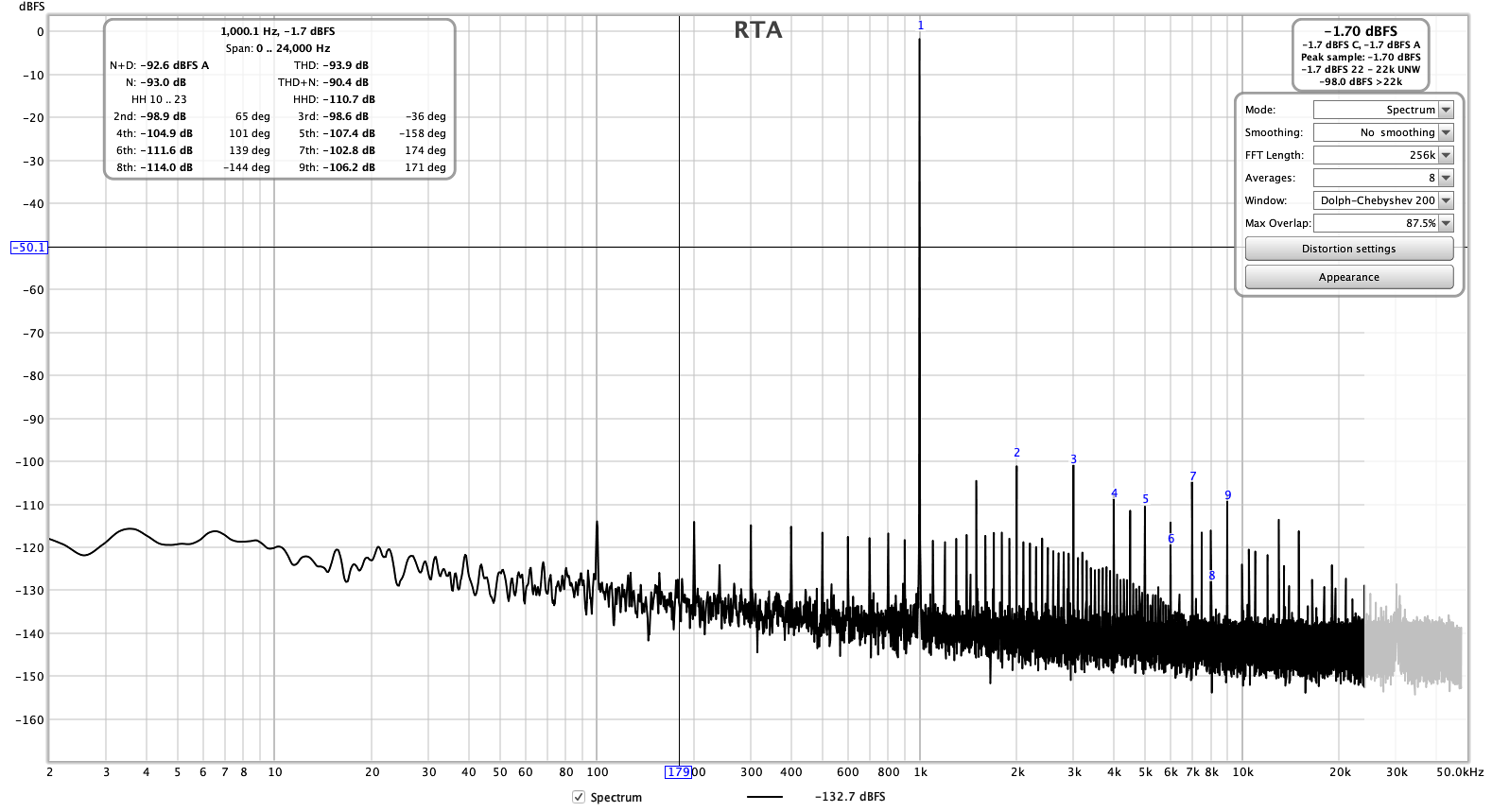This screenshot has width=1492, height=812.
Task: Click the 9th: -106.2 dB harmonic value
Action: tap(337, 167)
